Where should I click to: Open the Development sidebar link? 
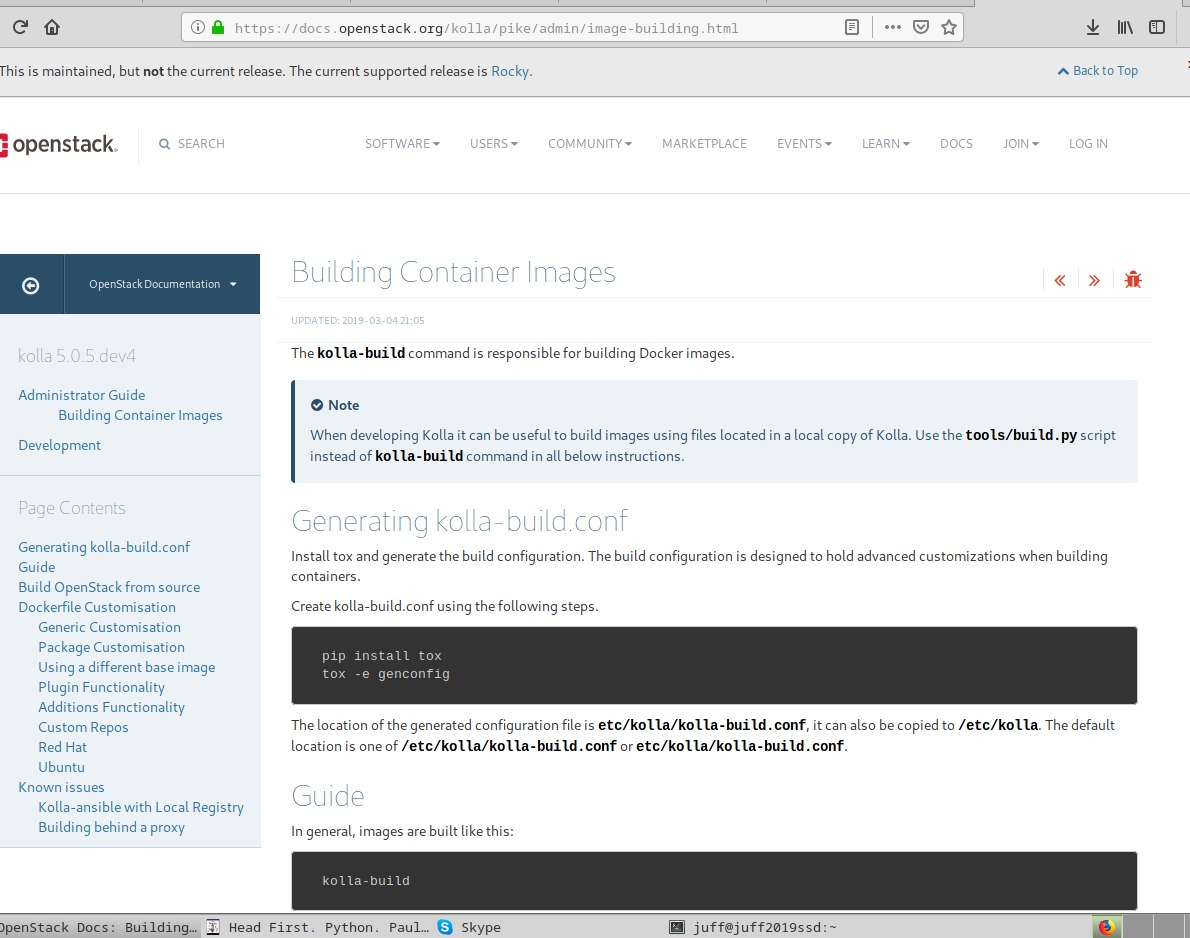(x=59, y=445)
